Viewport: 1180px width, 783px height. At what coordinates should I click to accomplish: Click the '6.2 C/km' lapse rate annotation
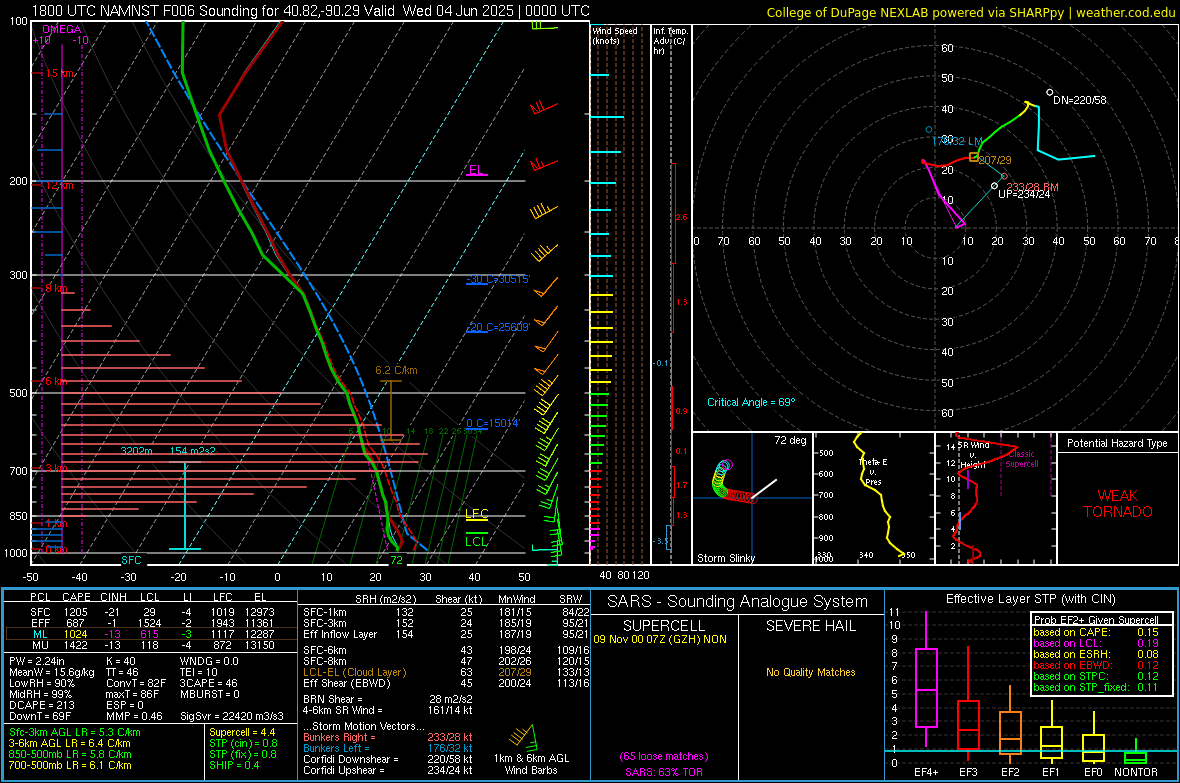396,370
